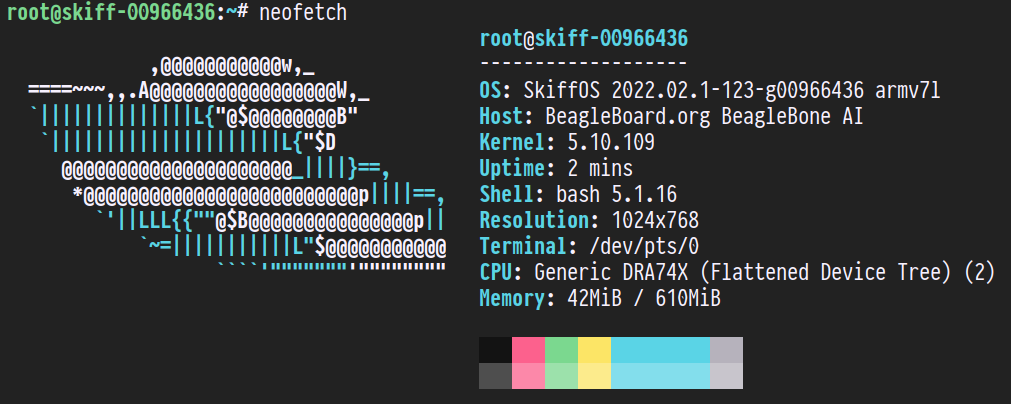Screen dimensions: 1011x404
Task: Click the 'Memory:' label
Action: [x=518, y=299]
